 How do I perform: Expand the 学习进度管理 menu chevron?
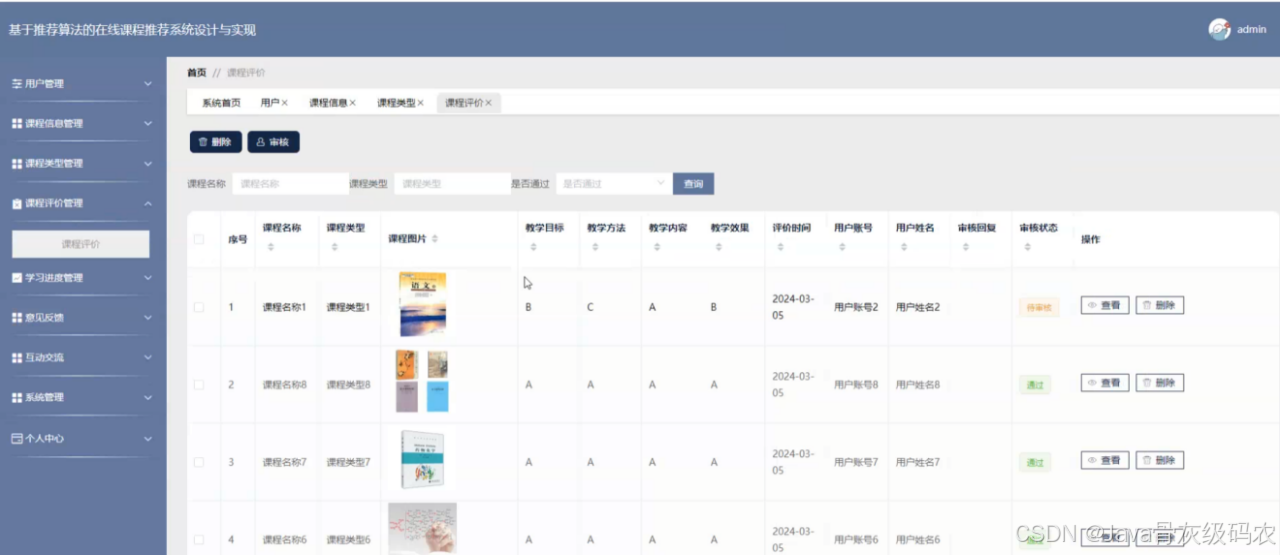coord(148,278)
